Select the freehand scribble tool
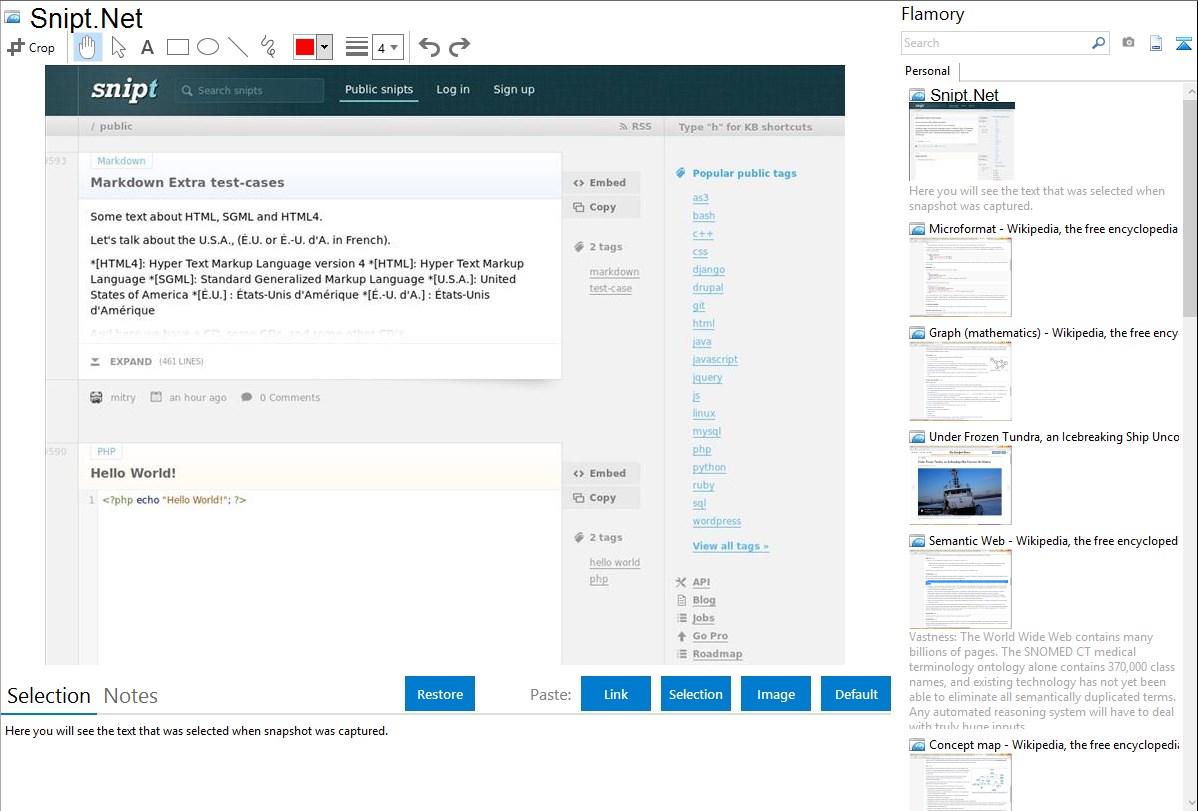Viewport: 1198px width, 811px height. pyautogui.click(x=268, y=47)
